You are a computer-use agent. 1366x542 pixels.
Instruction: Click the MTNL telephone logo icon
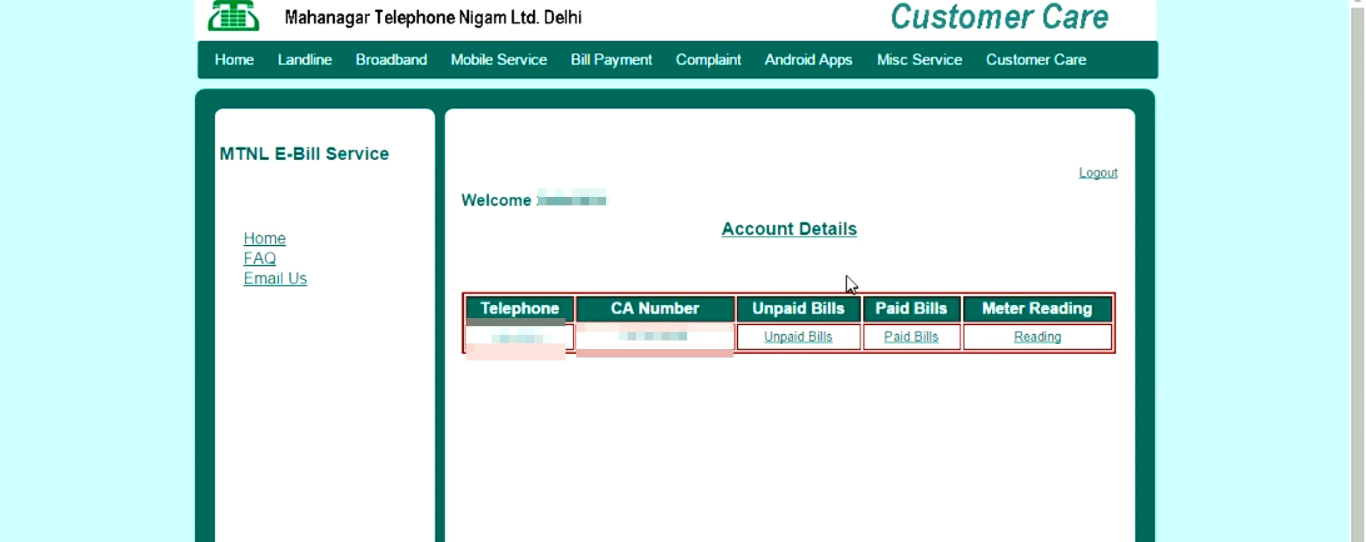(x=234, y=15)
